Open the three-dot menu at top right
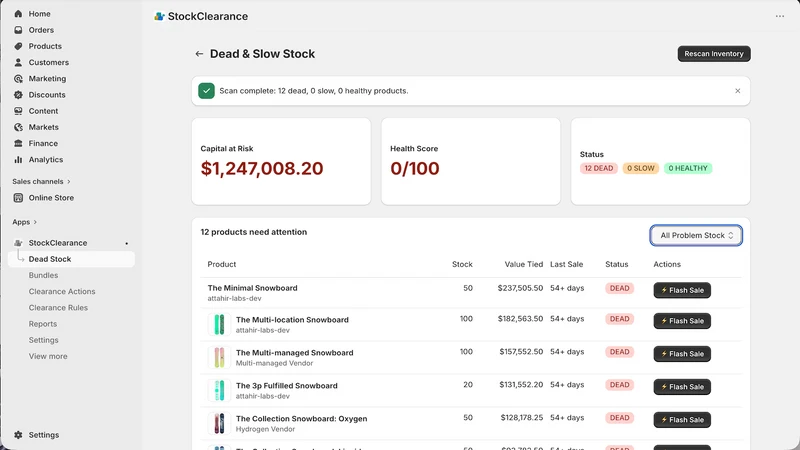Viewport: 800px width, 450px height. coord(780,16)
